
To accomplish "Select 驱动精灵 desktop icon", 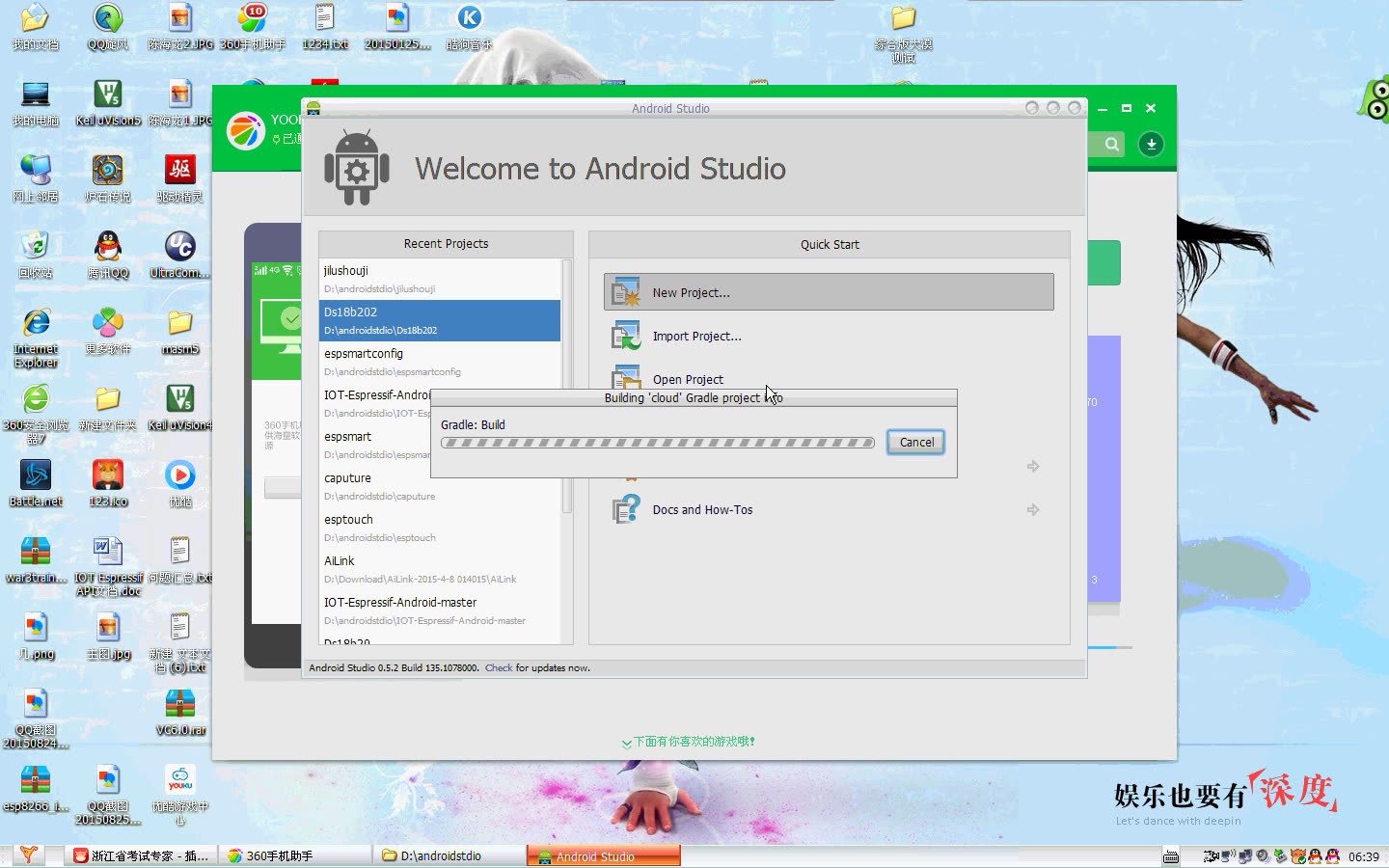I will tap(180, 179).
